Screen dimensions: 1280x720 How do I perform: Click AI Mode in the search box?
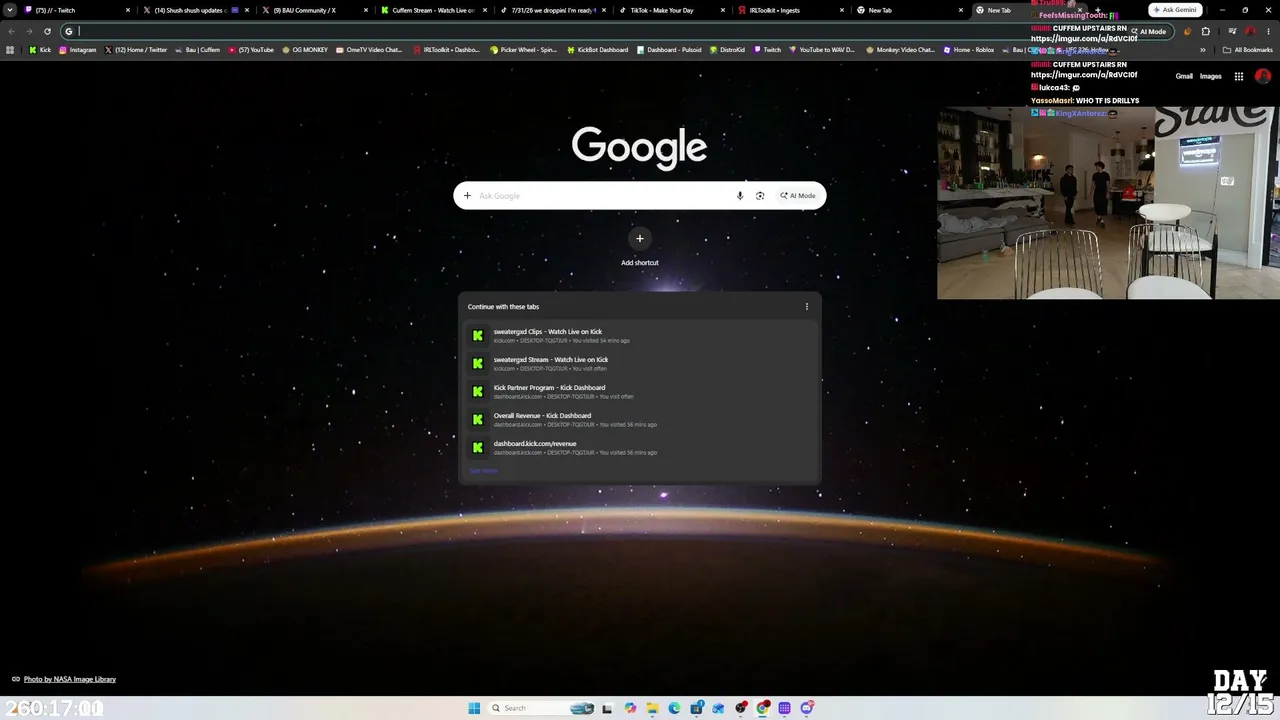(798, 196)
